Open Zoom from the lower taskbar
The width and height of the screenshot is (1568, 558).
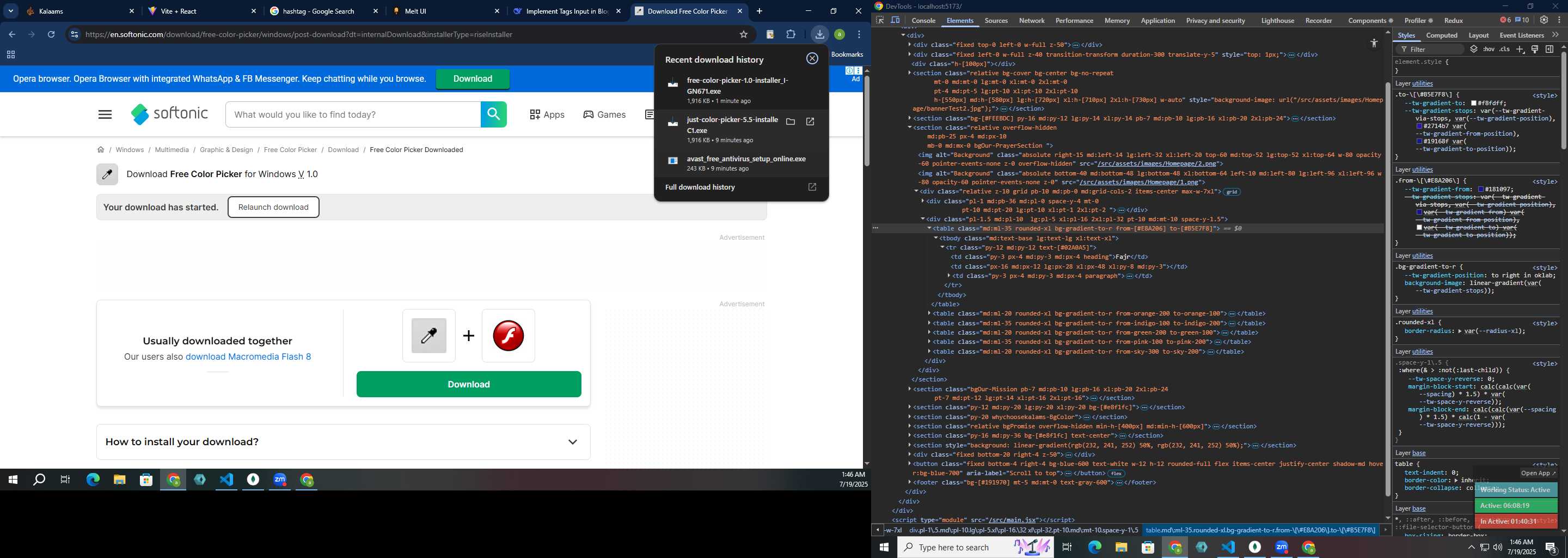(1282, 547)
